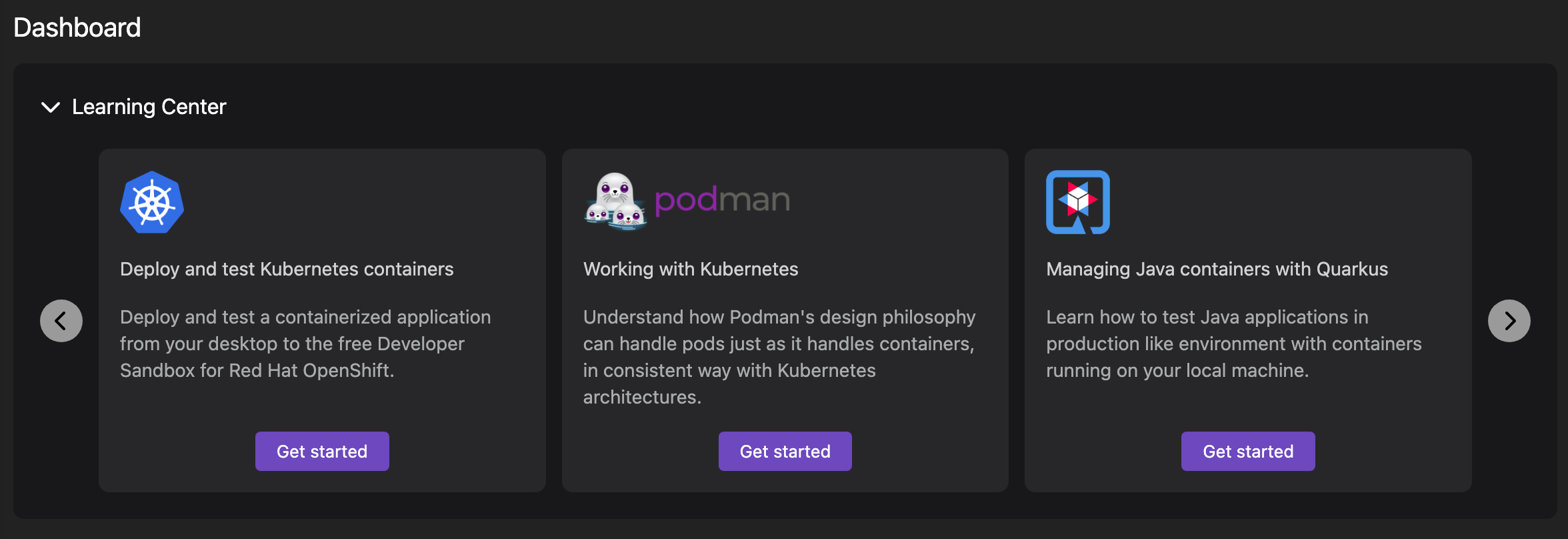The image size is (1568, 539).
Task: Go to previous Learning Center slide
Action: tap(61, 321)
